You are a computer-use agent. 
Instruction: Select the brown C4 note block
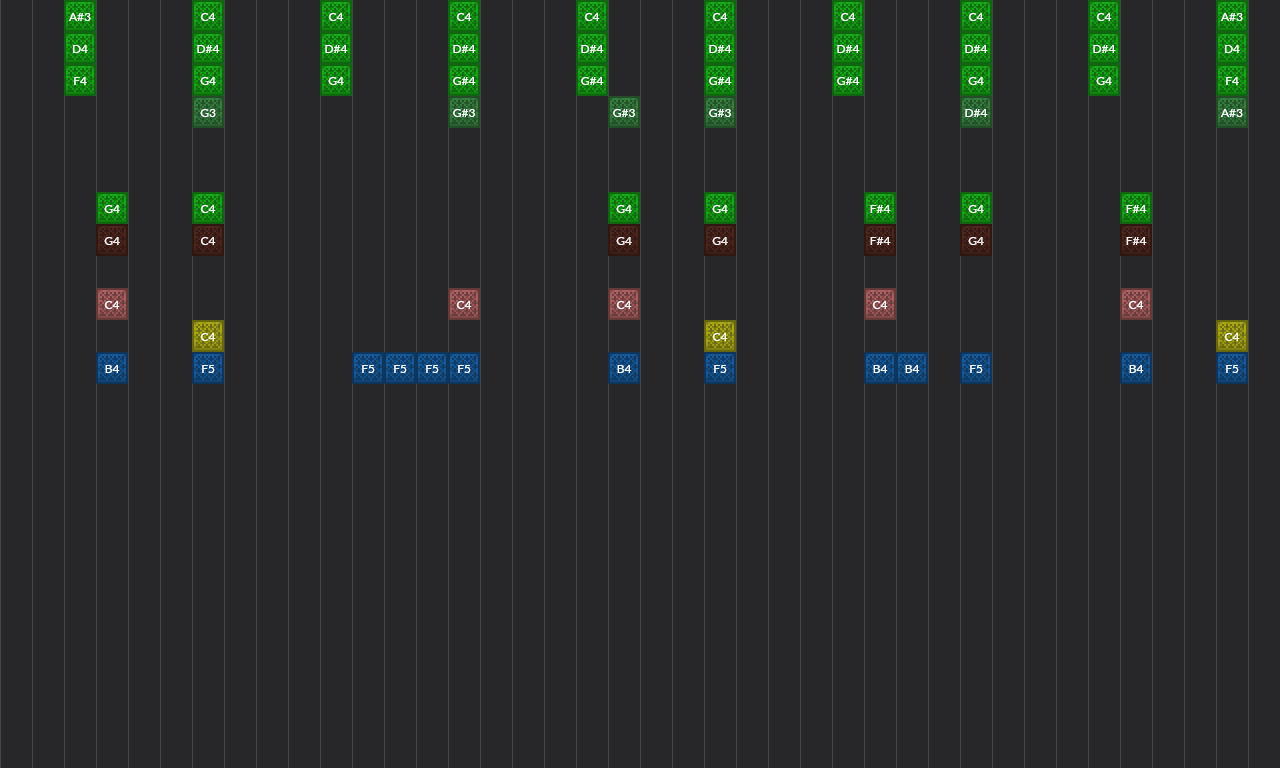pos(208,241)
